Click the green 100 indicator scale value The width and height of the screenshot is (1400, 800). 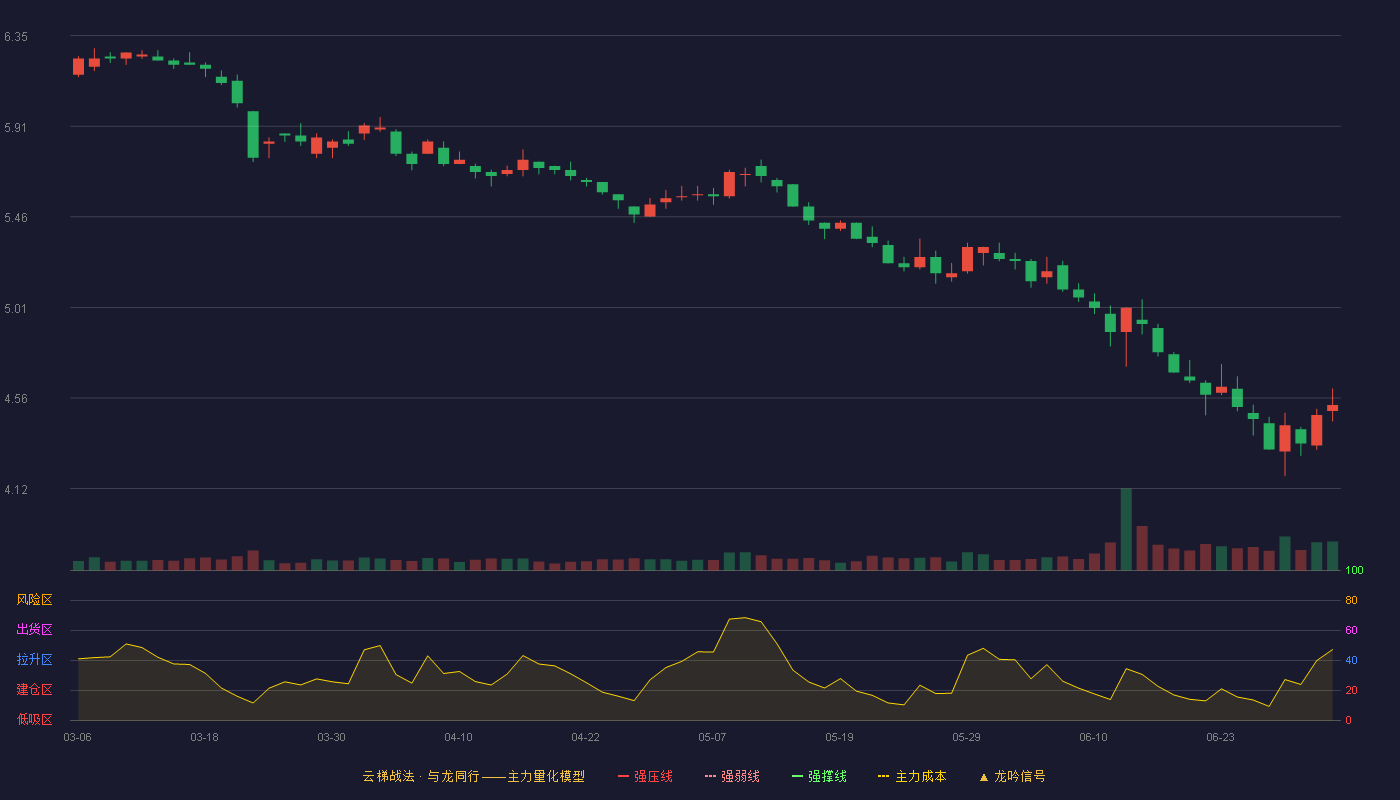point(1355,571)
